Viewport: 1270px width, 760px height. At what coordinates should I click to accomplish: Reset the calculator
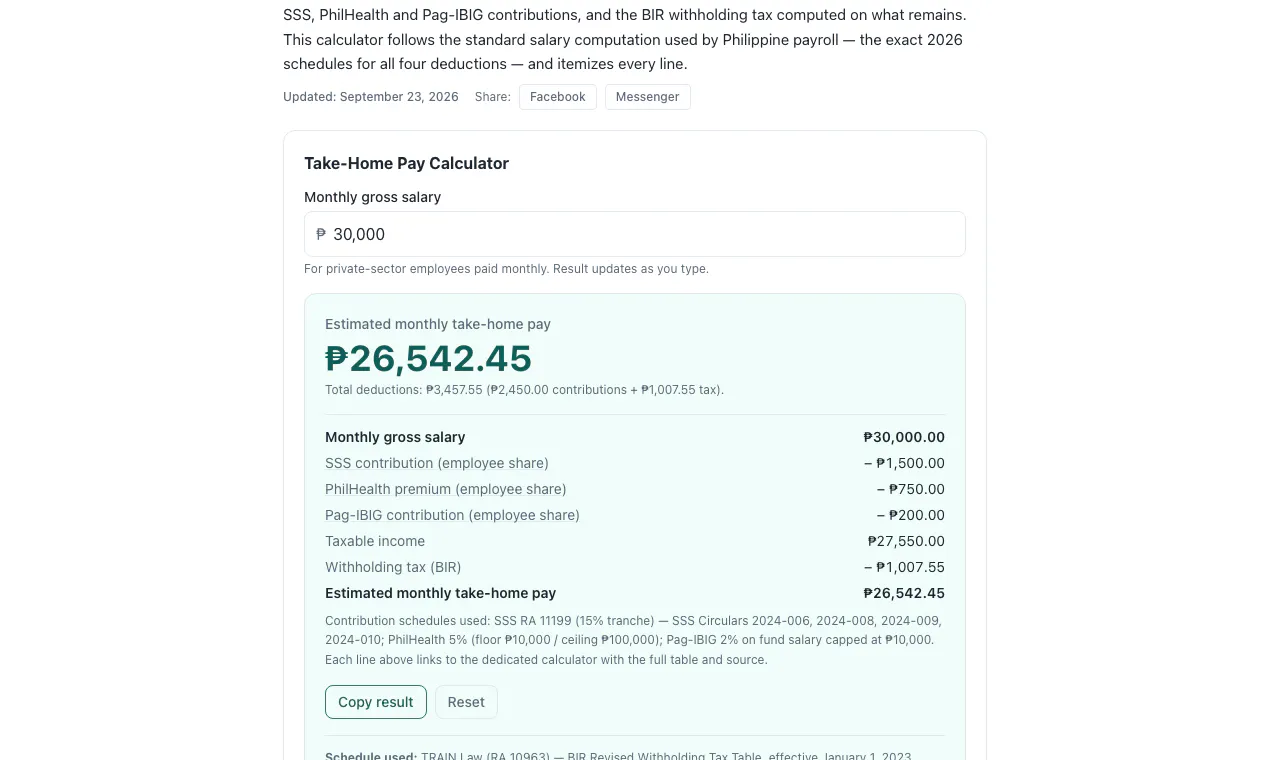(466, 702)
